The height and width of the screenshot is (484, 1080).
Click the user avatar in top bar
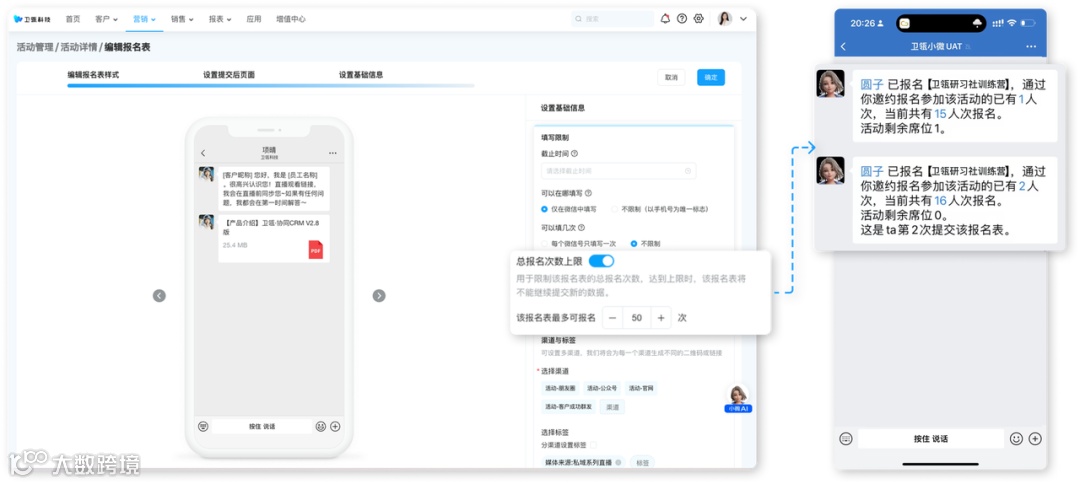tap(725, 19)
